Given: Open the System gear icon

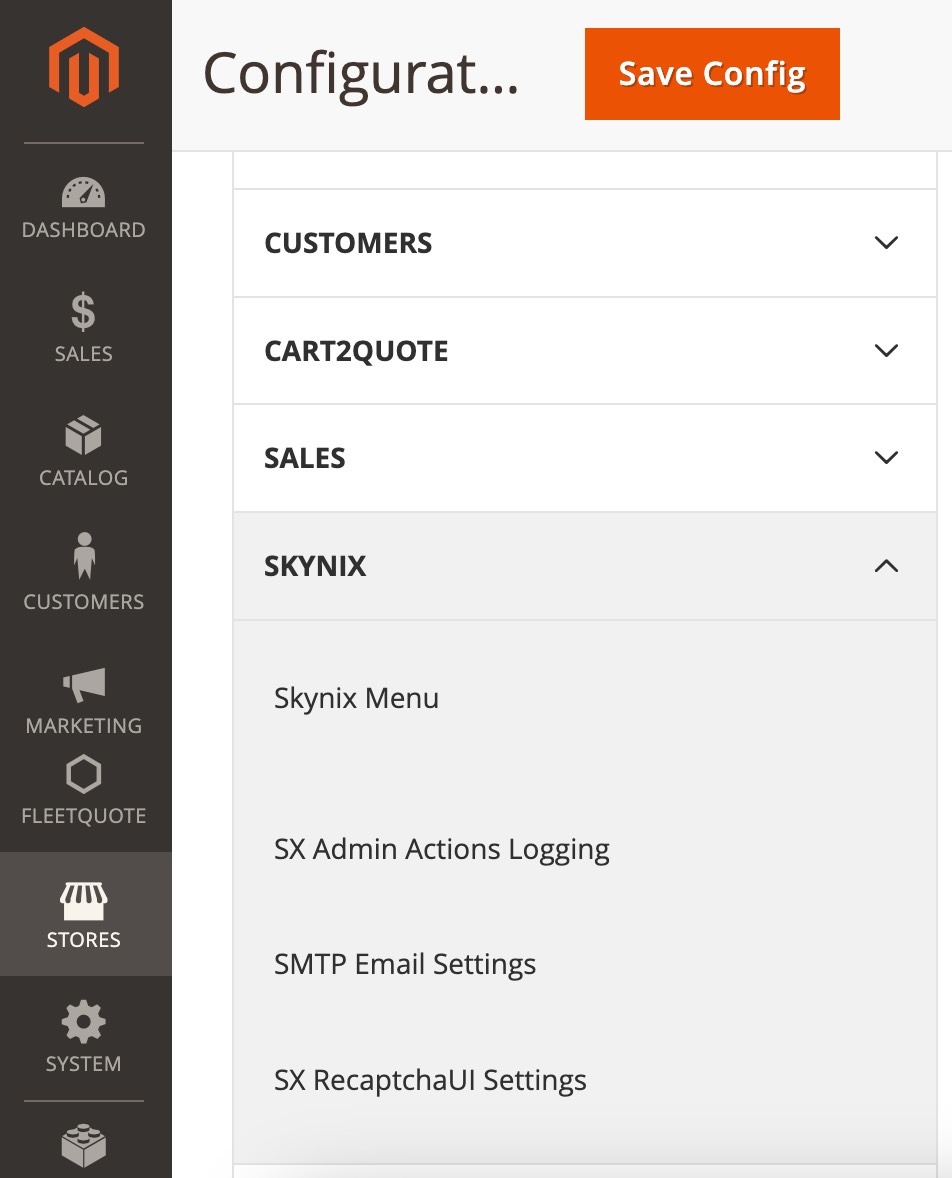Looking at the screenshot, I should 83,1022.
